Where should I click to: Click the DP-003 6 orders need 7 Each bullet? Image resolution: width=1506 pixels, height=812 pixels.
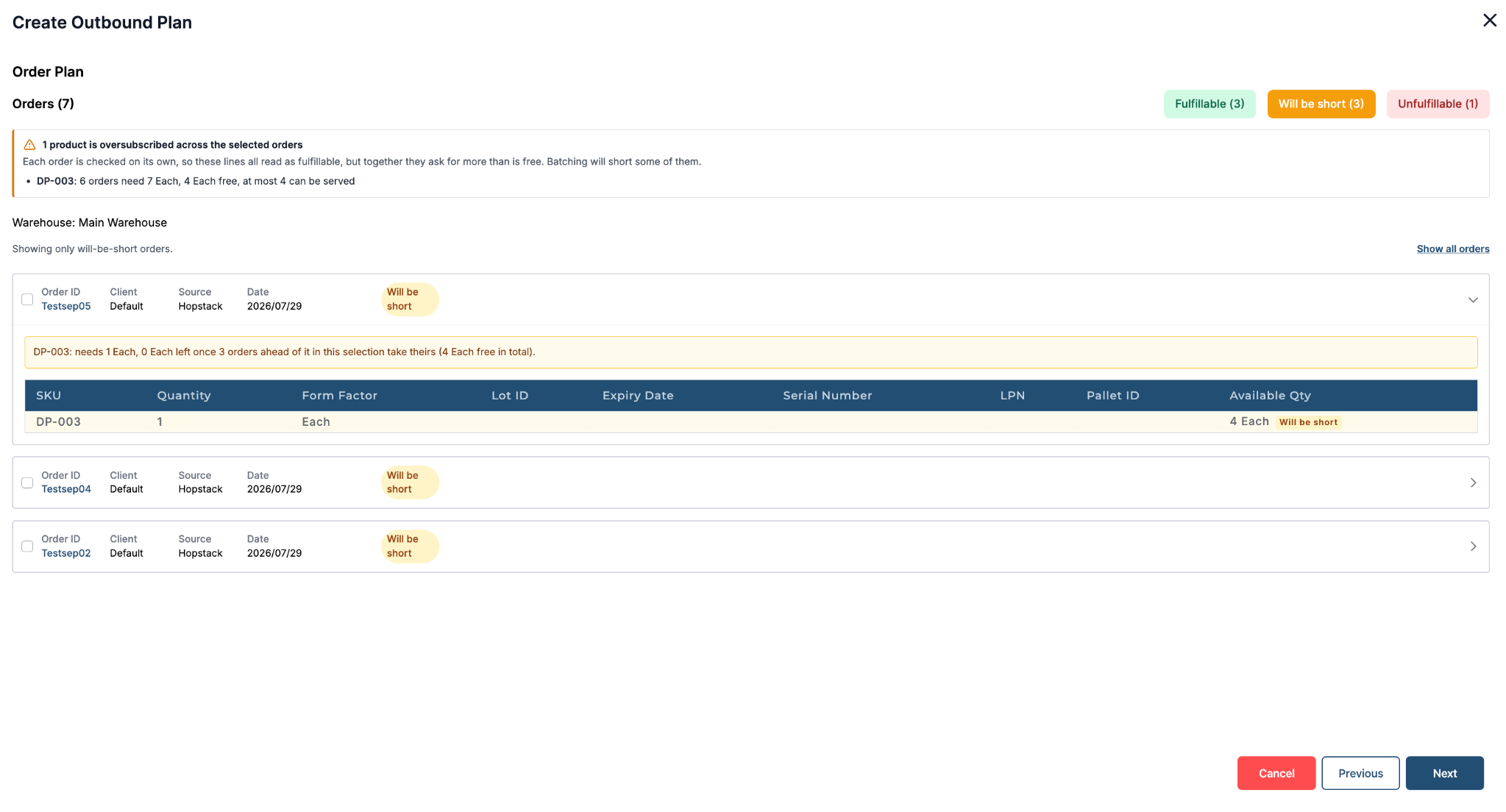click(x=196, y=182)
